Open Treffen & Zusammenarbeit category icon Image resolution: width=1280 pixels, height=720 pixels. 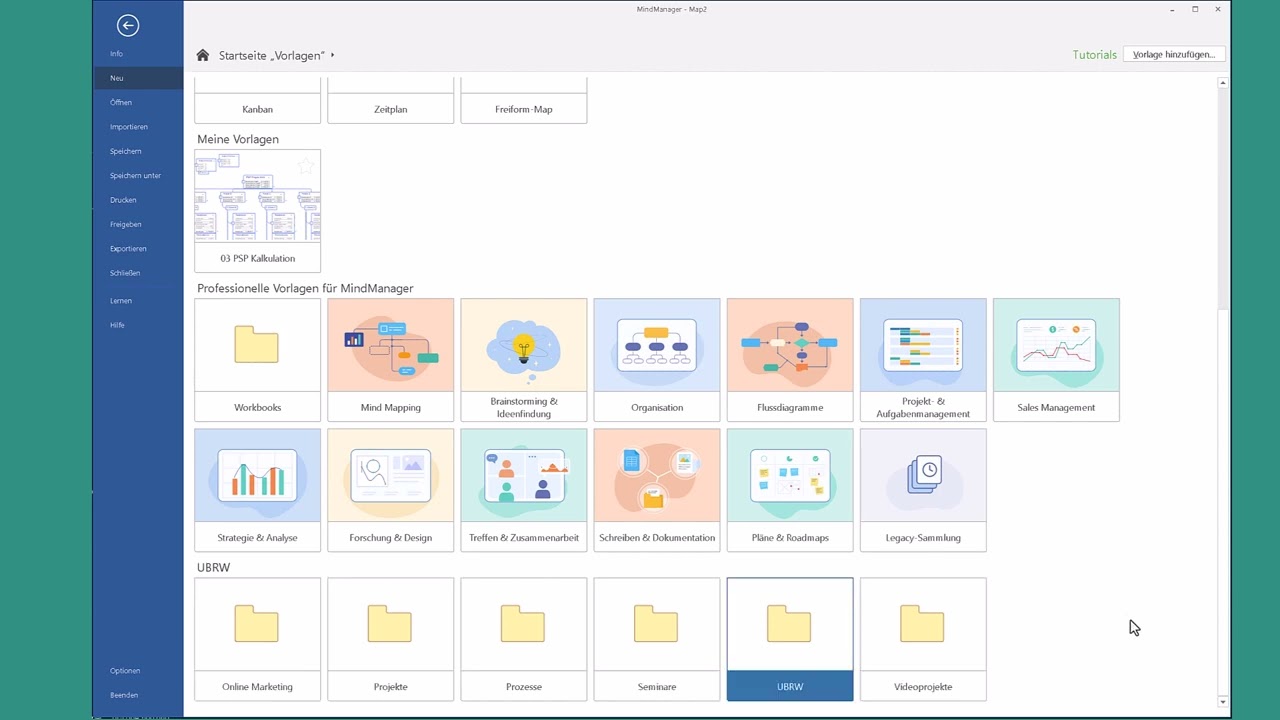coord(523,475)
